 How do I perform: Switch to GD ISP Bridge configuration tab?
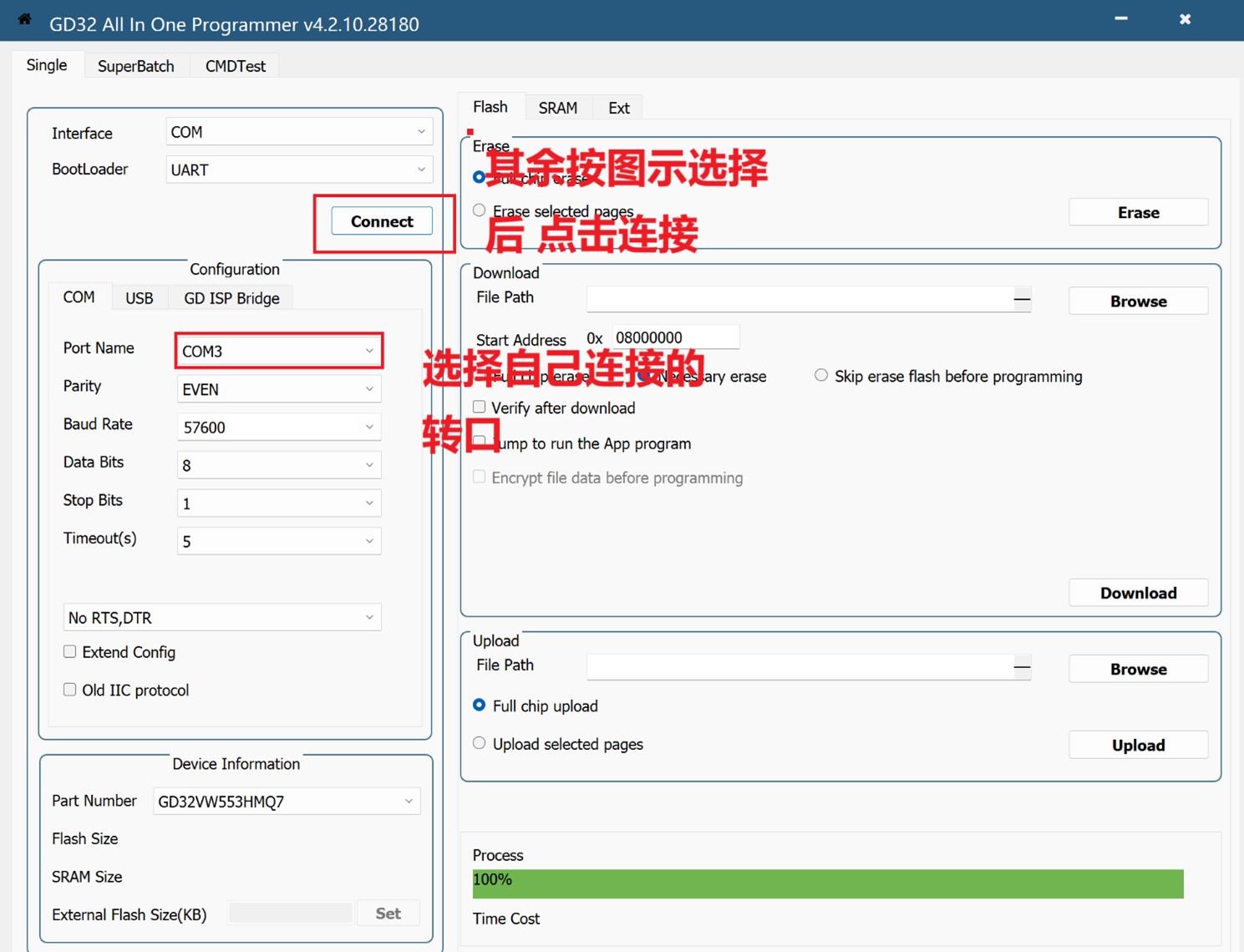coord(231,298)
